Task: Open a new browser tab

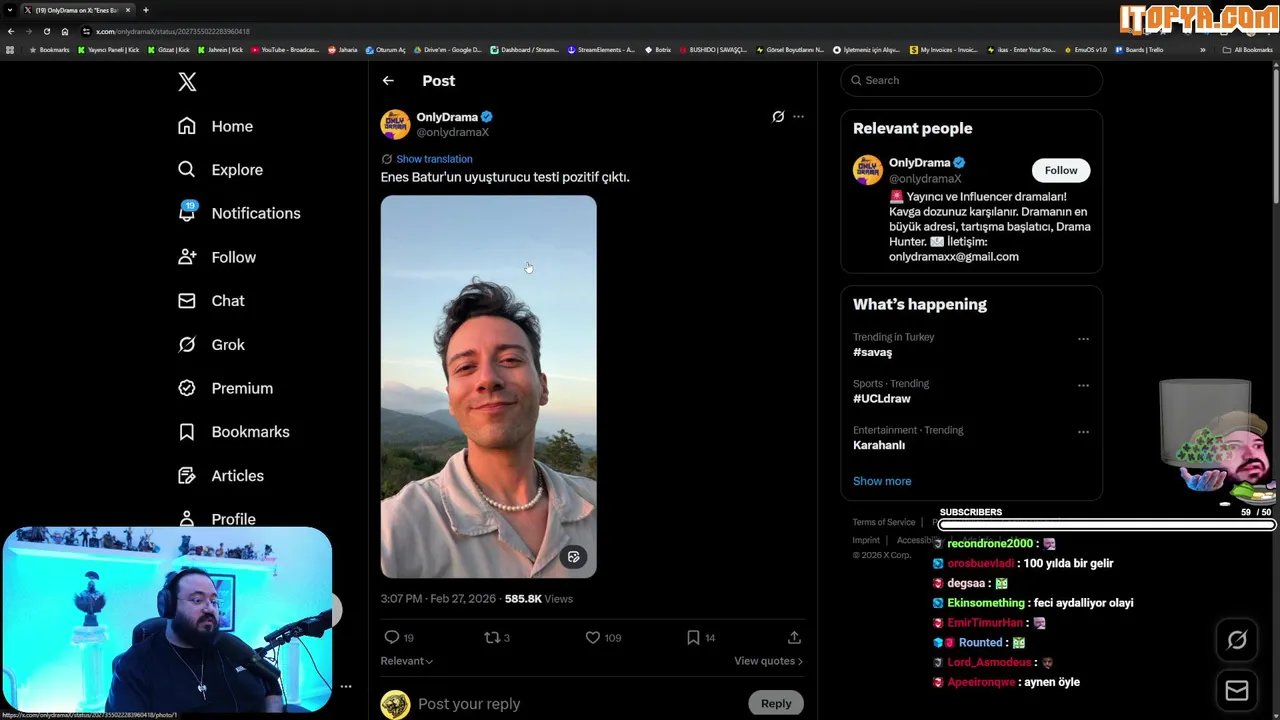Action: point(146,10)
